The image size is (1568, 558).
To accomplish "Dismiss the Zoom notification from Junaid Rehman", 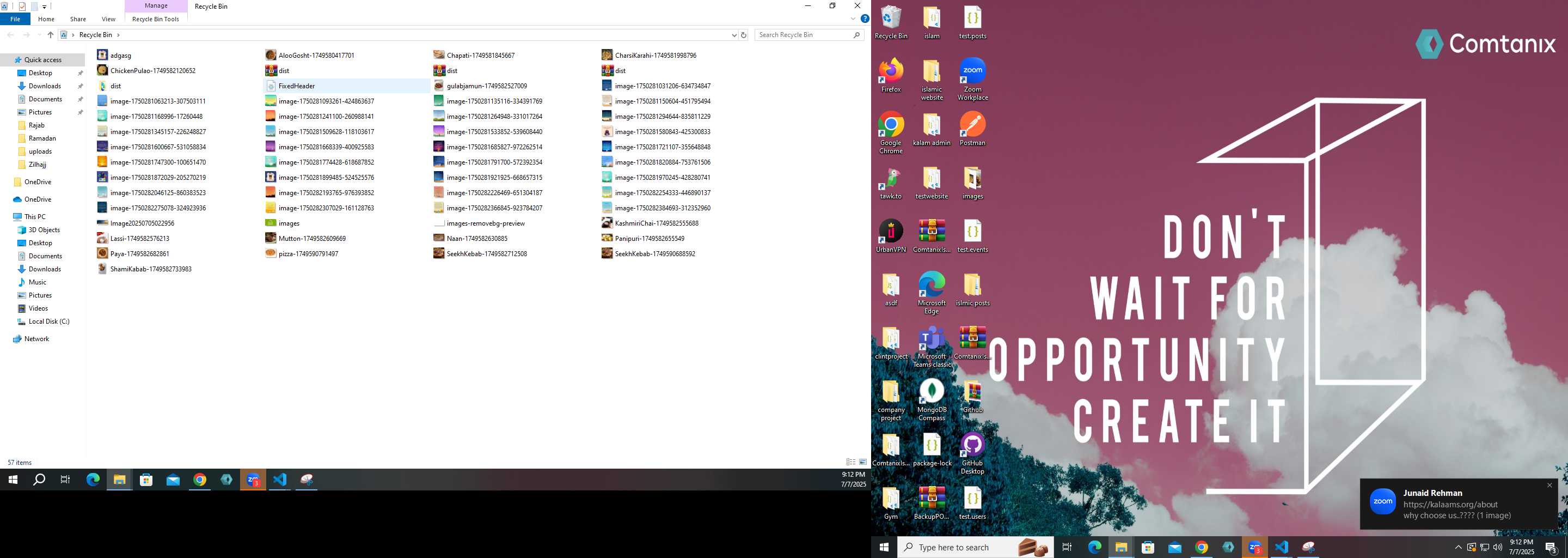I will pyautogui.click(x=1549, y=485).
